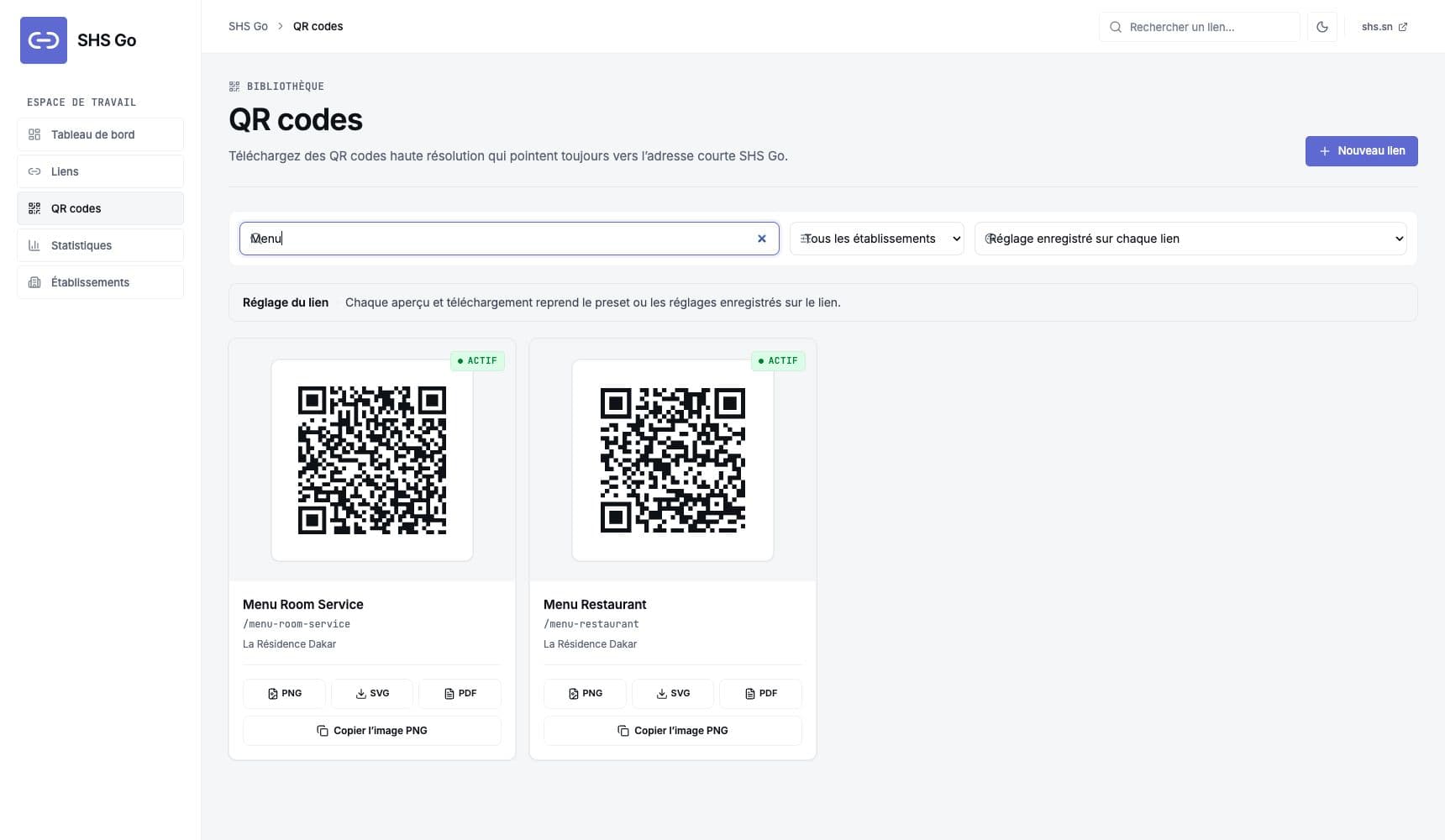This screenshot has height=840, width=1445.
Task: Click the /menu-room-service slug text
Action: click(x=297, y=624)
